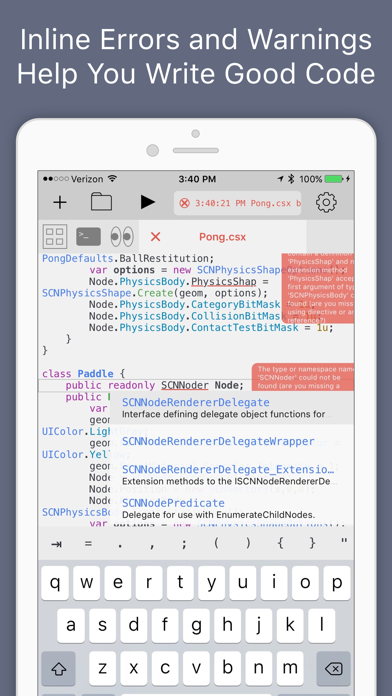Tap the x key on keyboard
Viewport: 392px width, 696px height.
pos(134,668)
